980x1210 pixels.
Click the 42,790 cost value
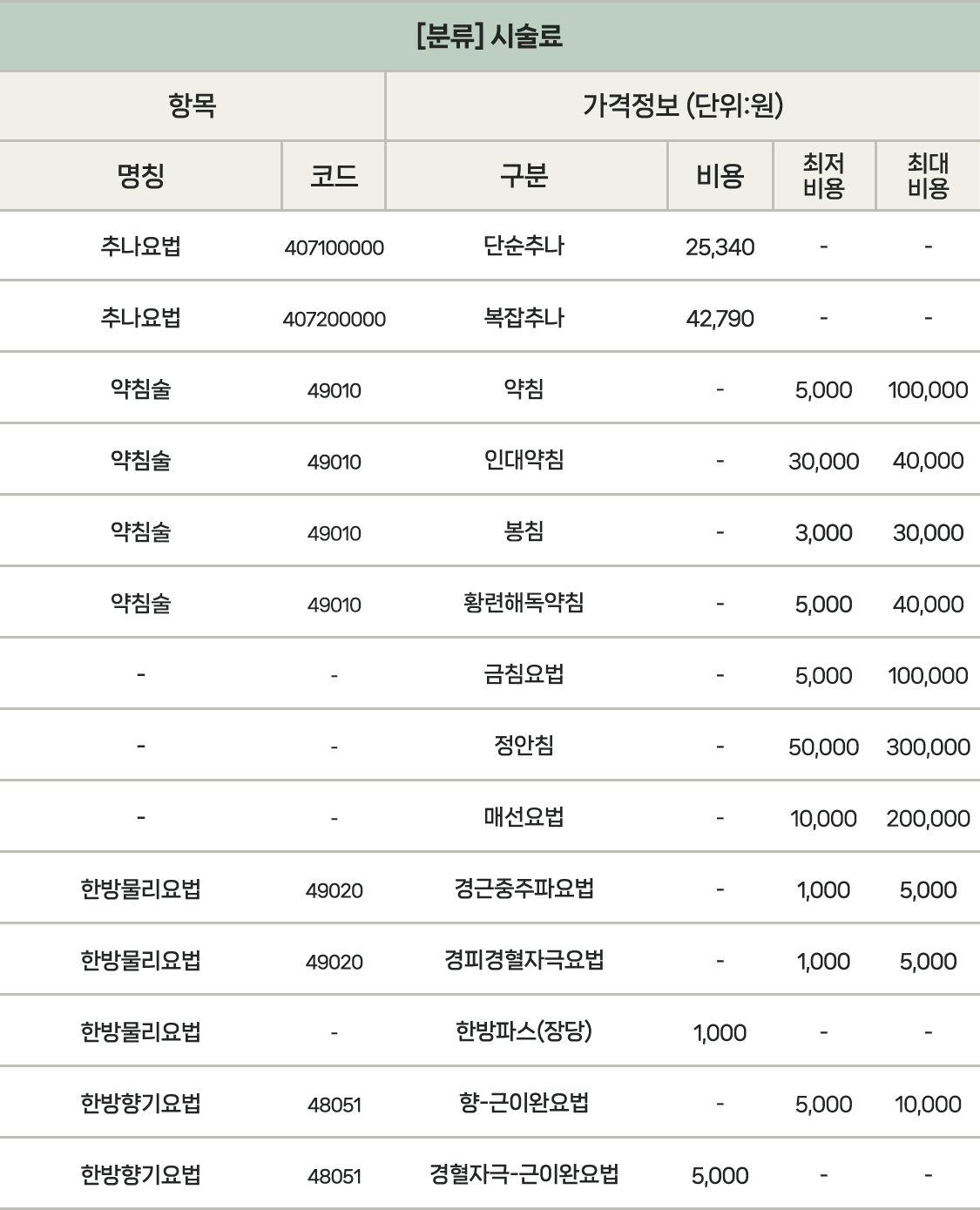[720, 319]
